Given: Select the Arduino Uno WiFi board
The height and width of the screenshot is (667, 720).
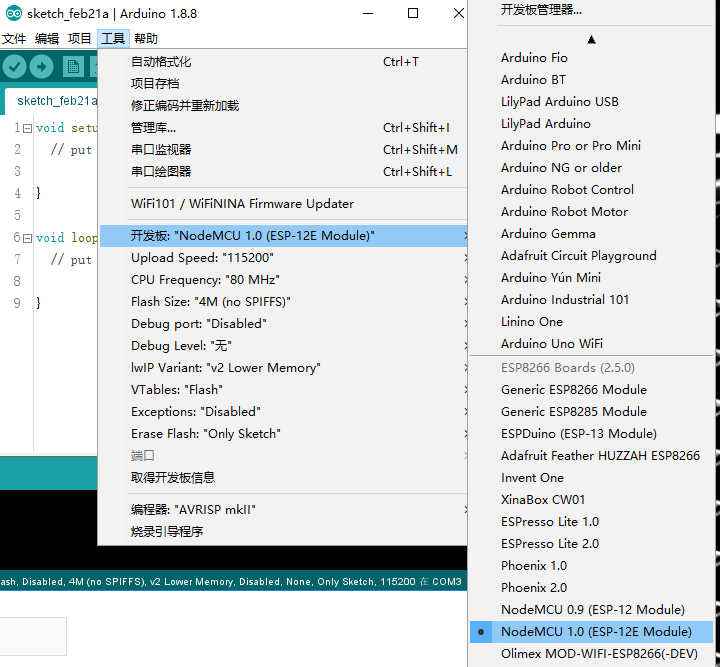Looking at the screenshot, I should [591, 344].
